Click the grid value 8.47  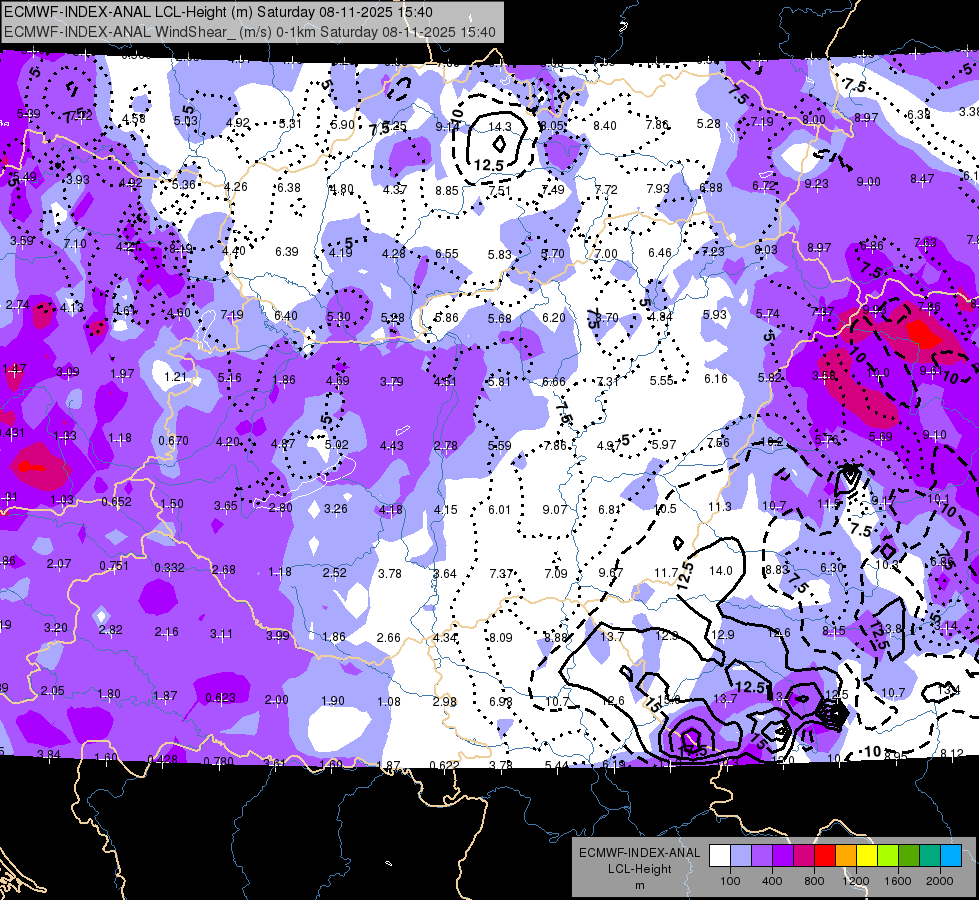click(x=922, y=179)
